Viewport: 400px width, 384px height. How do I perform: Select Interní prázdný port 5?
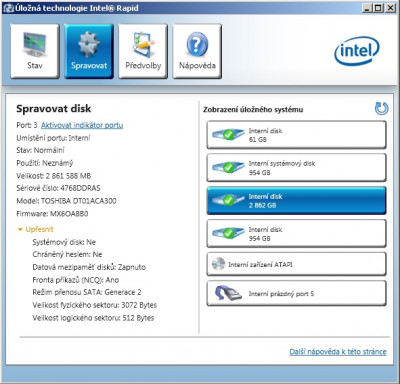[296, 293]
